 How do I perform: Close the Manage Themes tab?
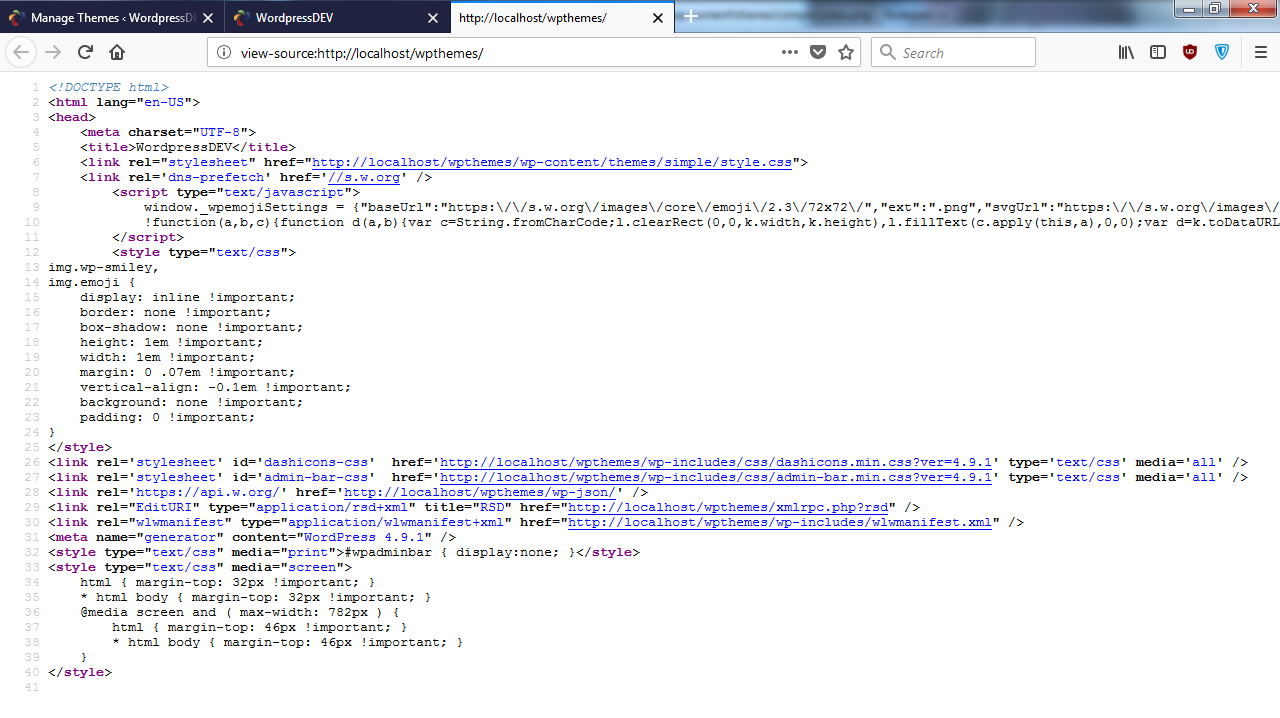[x=208, y=18]
